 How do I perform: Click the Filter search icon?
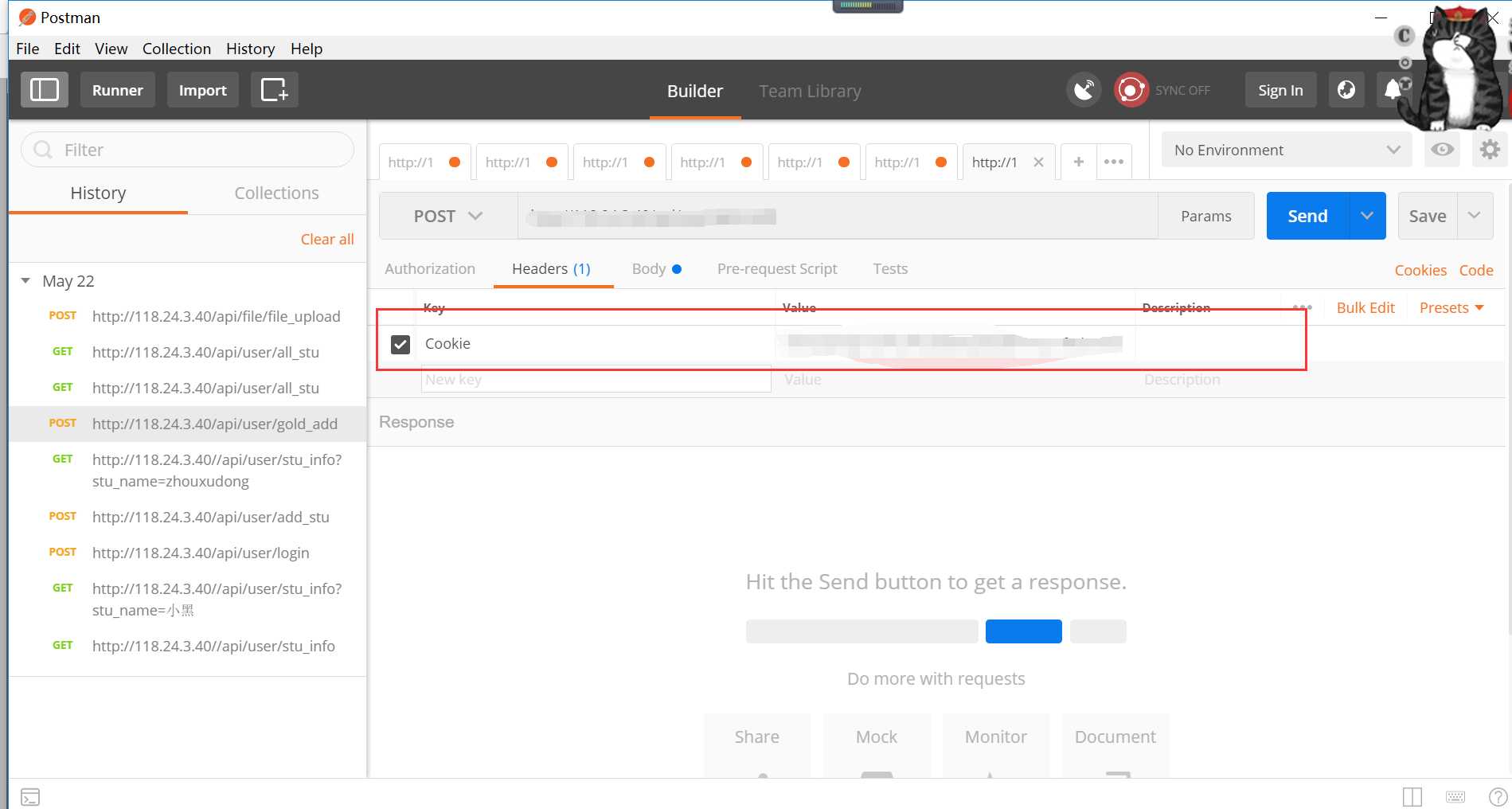coord(43,150)
